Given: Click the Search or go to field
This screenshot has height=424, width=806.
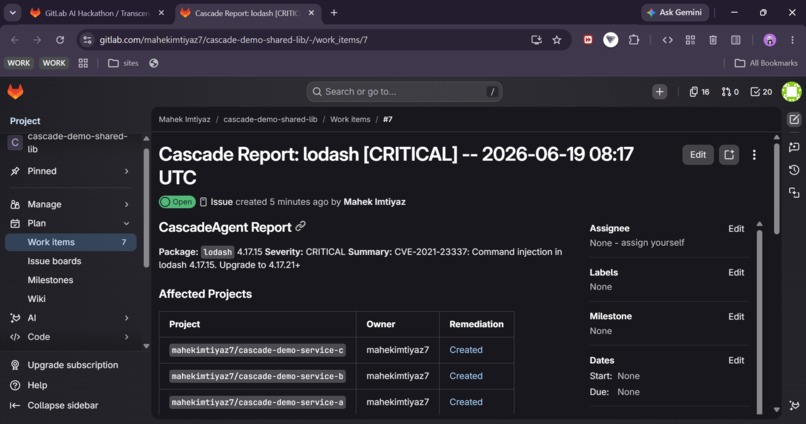Looking at the screenshot, I should pyautogui.click(x=405, y=92).
